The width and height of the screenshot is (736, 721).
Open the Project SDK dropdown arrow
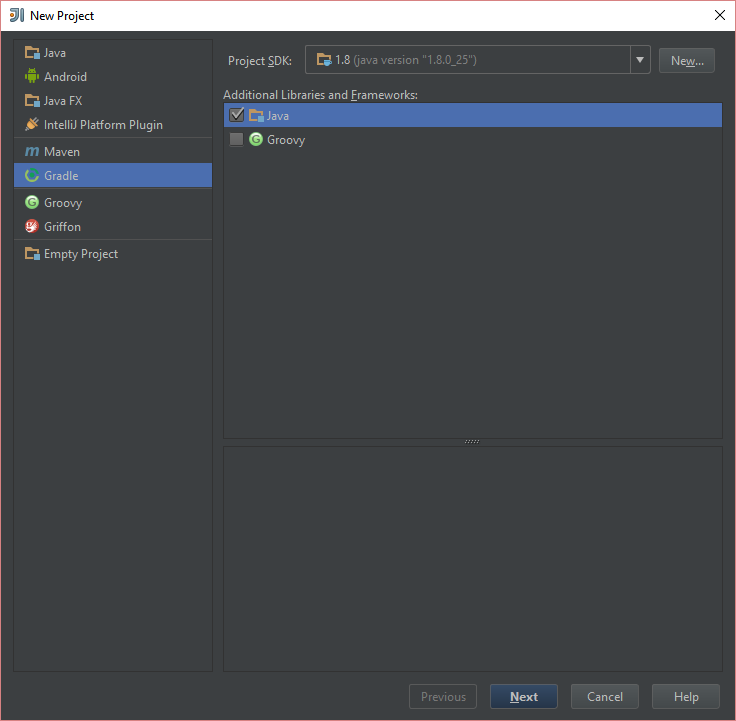[x=640, y=60]
